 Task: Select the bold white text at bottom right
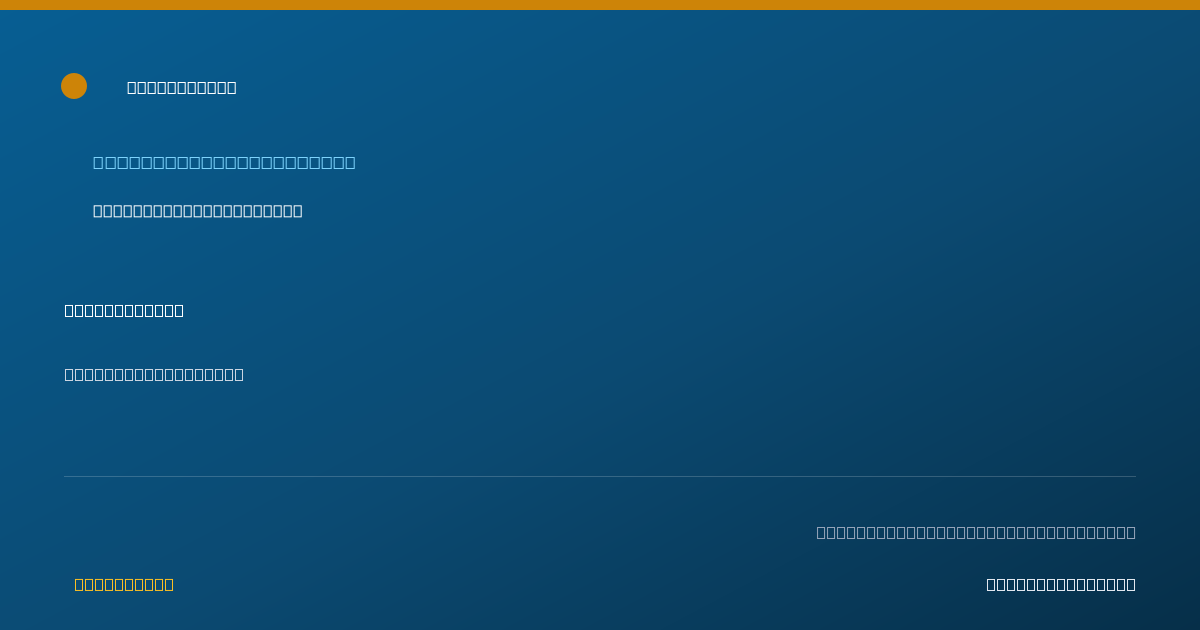1061,584
